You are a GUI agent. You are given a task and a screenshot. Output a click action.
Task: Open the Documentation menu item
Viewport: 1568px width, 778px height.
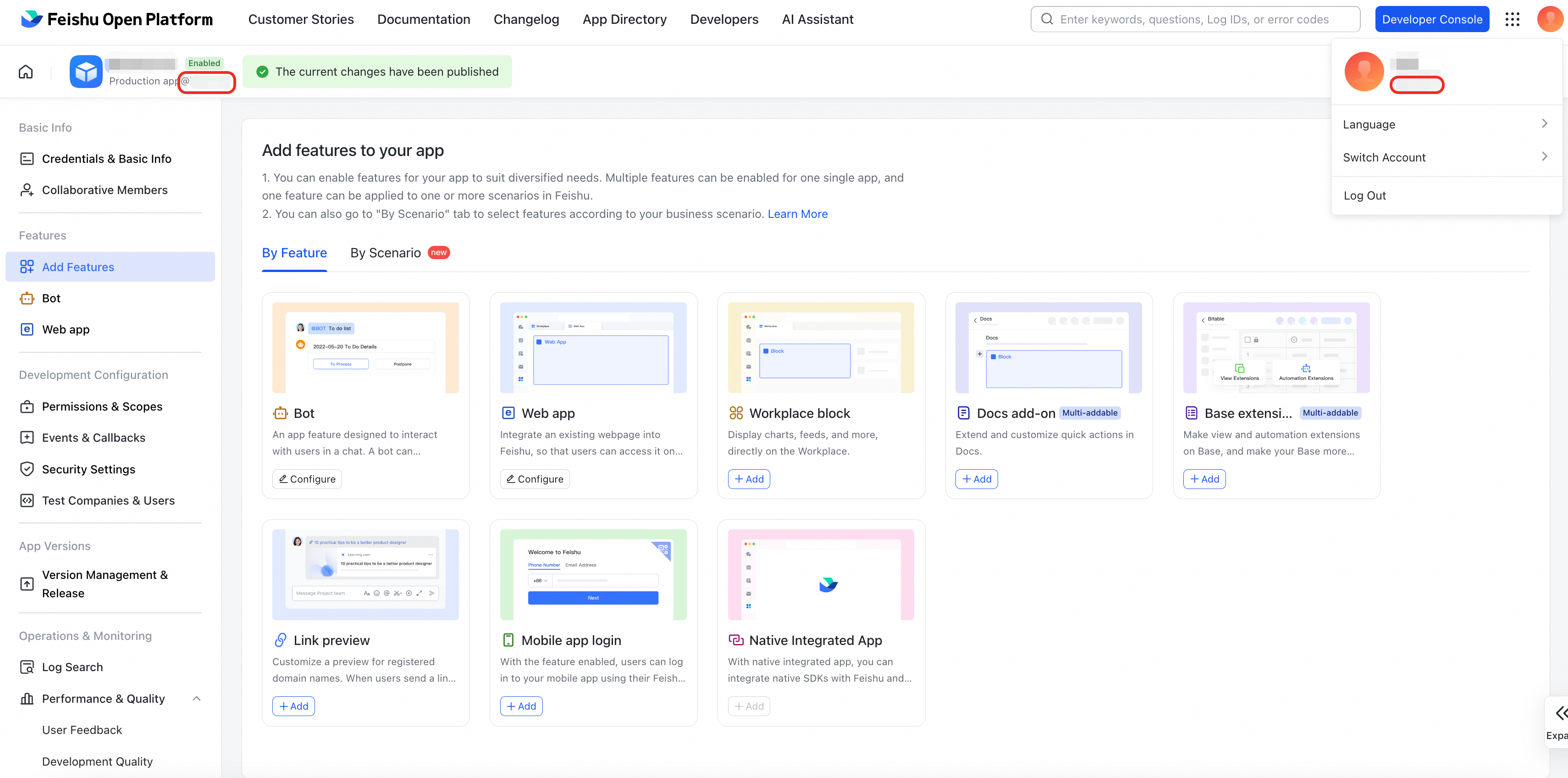click(x=424, y=19)
